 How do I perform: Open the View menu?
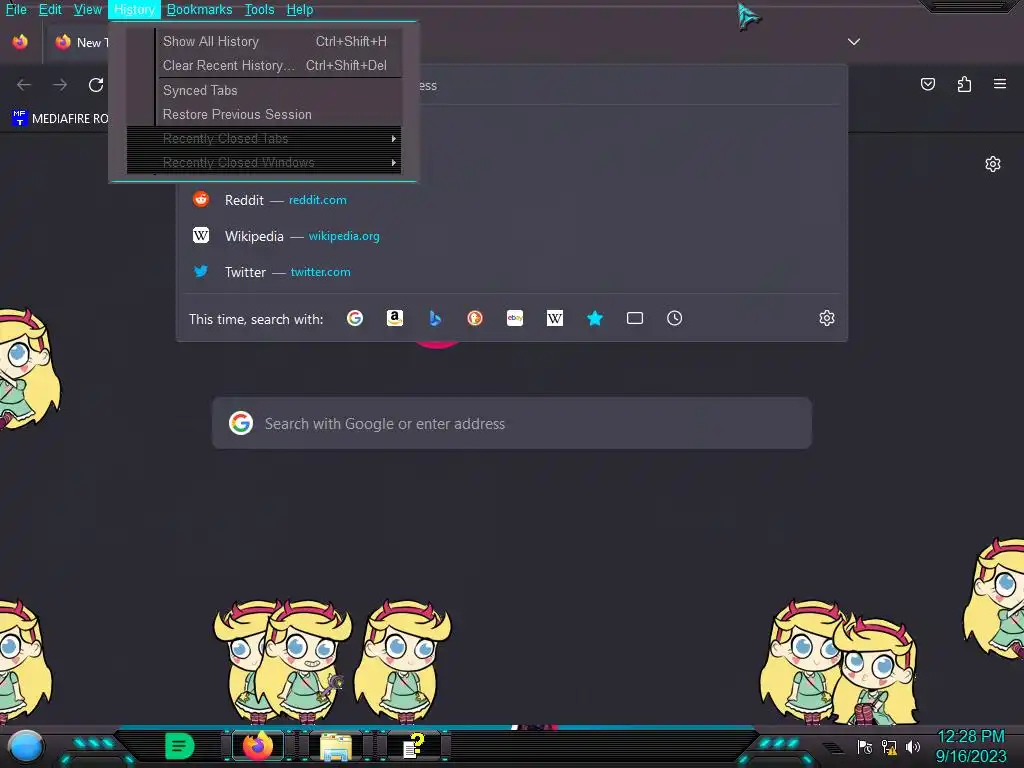click(88, 9)
